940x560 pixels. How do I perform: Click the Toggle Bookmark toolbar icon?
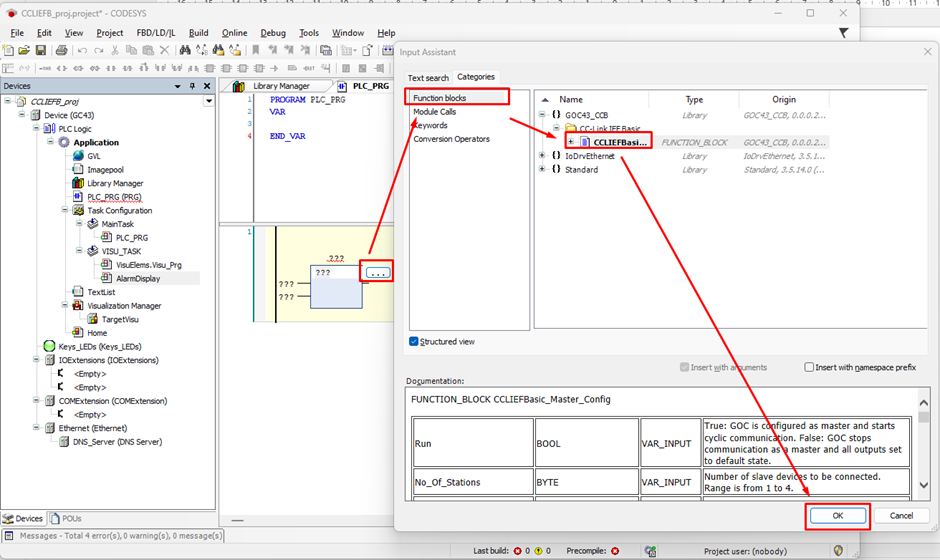click(x=256, y=50)
